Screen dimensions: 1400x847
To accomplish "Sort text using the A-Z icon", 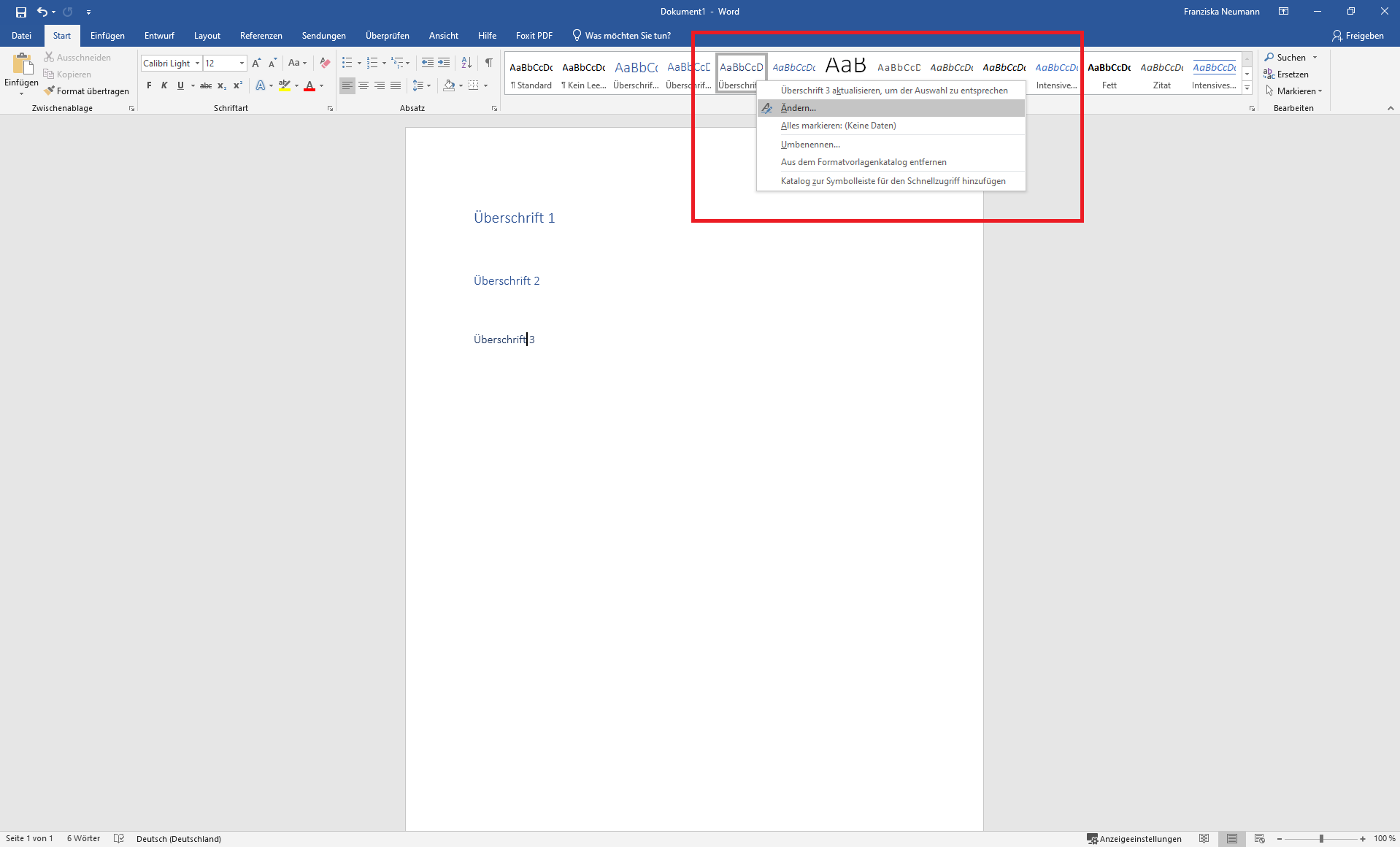I will tap(466, 63).
